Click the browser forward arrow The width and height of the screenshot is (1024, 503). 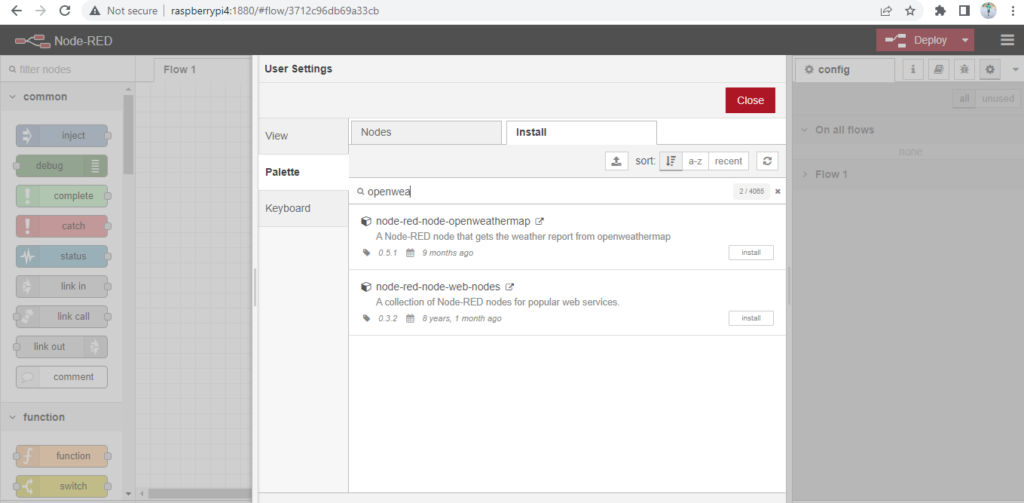point(40,10)
